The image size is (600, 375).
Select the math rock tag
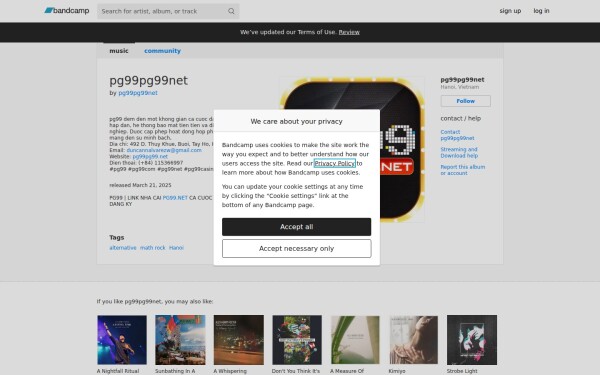(x=152, y=248)
